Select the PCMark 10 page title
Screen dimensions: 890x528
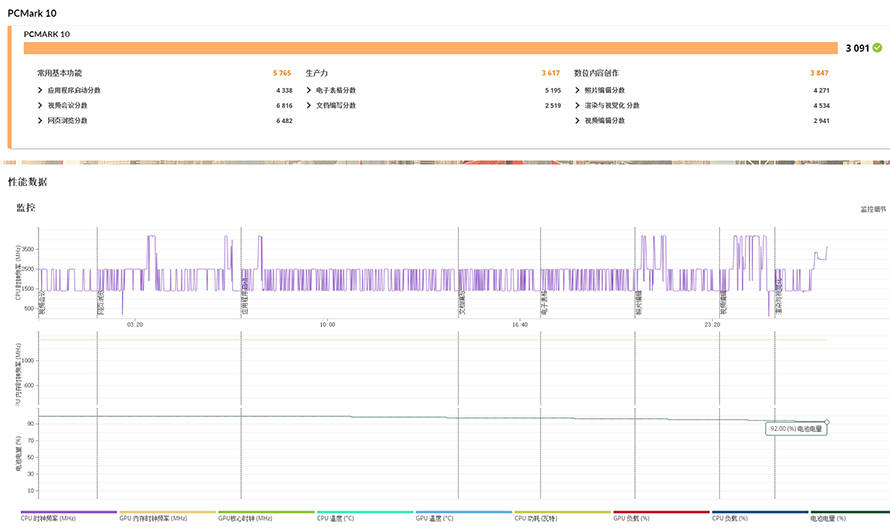point(32,13)
